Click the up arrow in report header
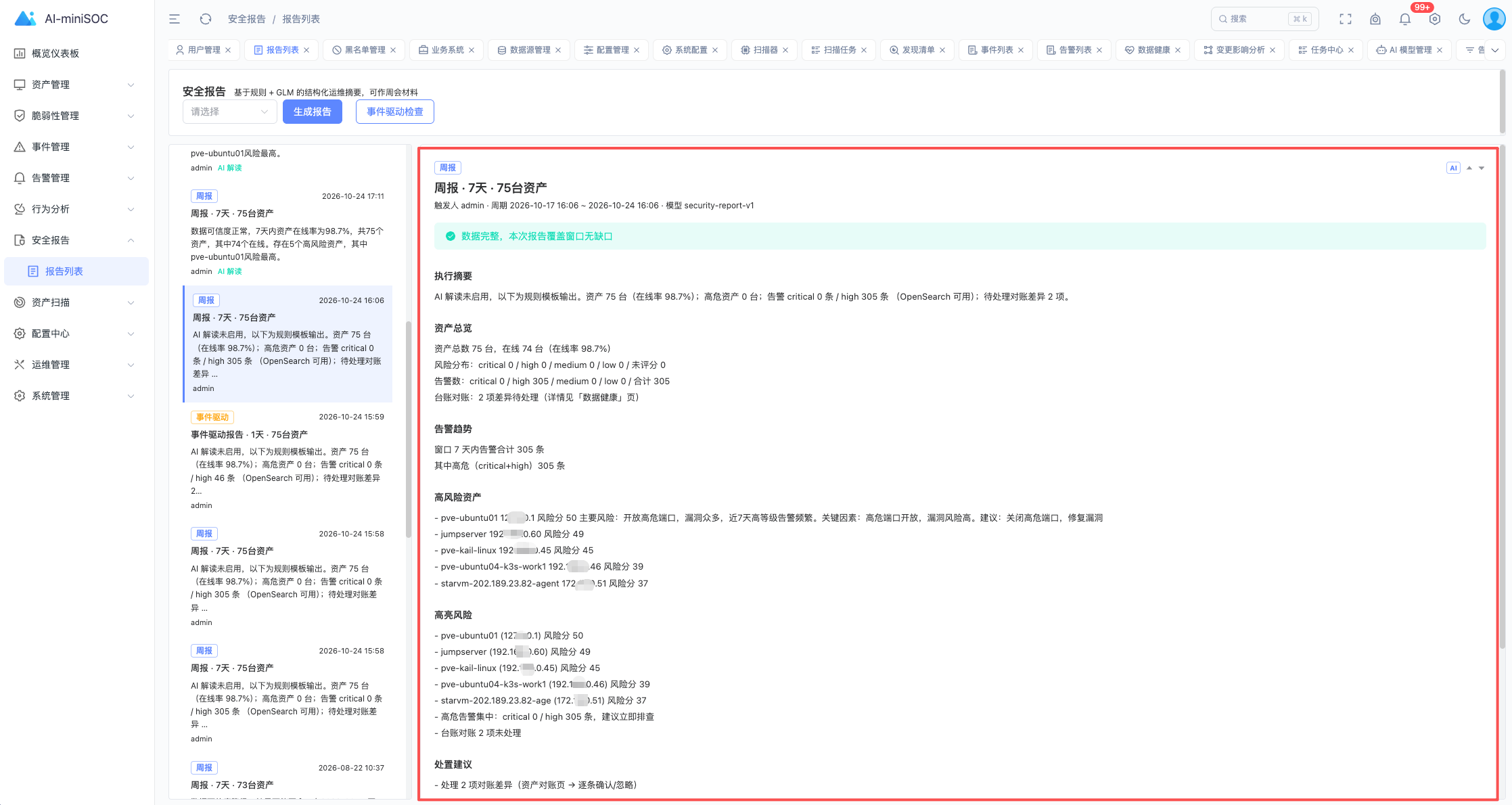 tap(1469, 168)
